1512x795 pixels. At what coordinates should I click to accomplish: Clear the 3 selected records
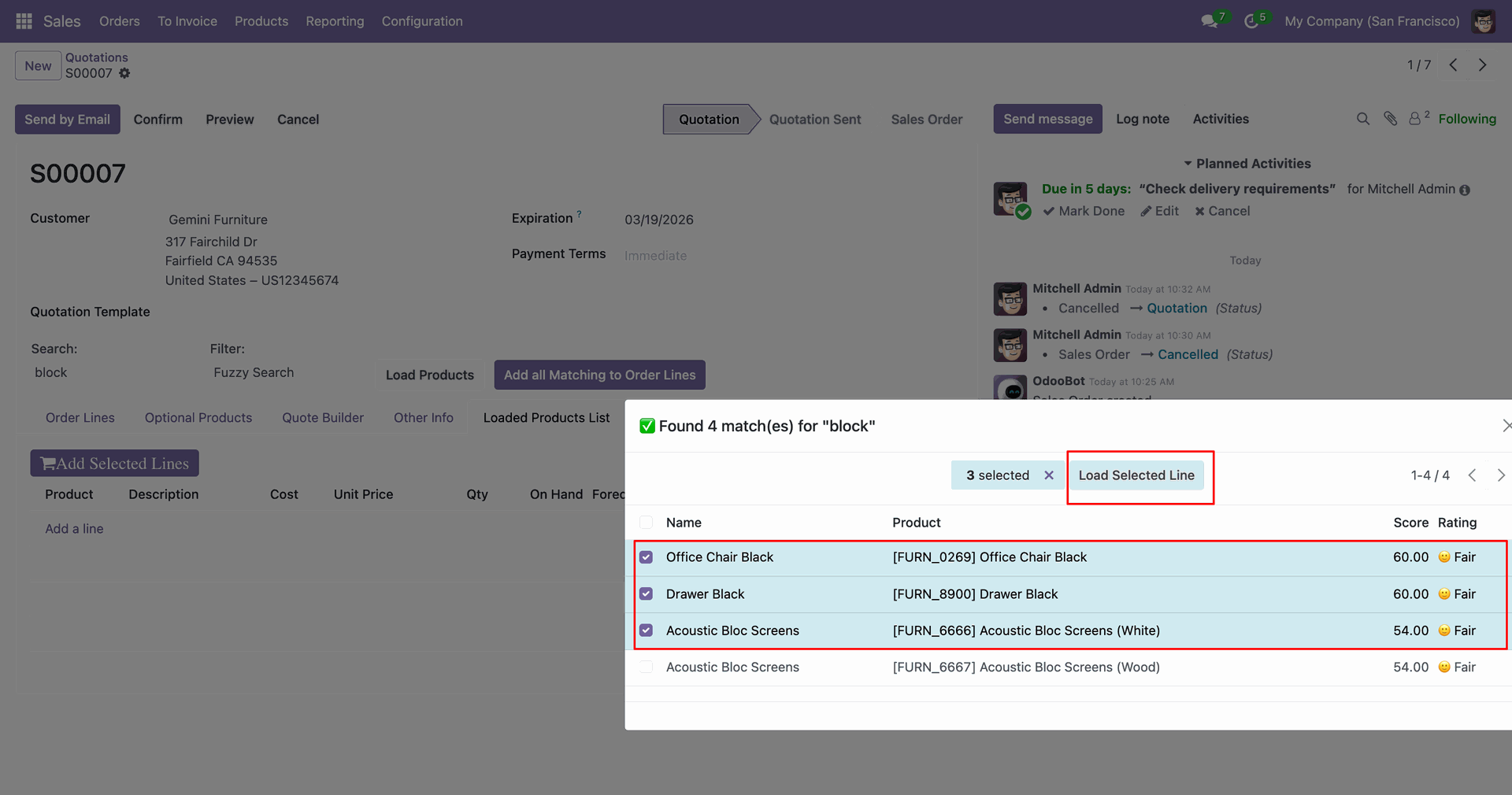point(1049,475)
